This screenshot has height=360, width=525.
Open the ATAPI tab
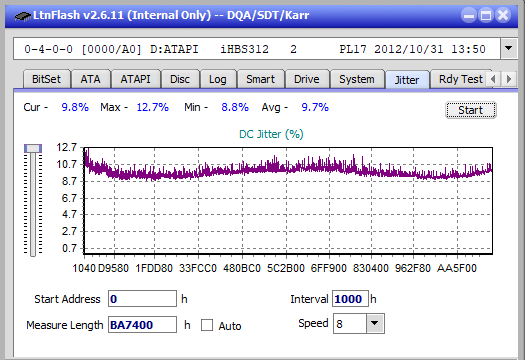tap(135, 79)
